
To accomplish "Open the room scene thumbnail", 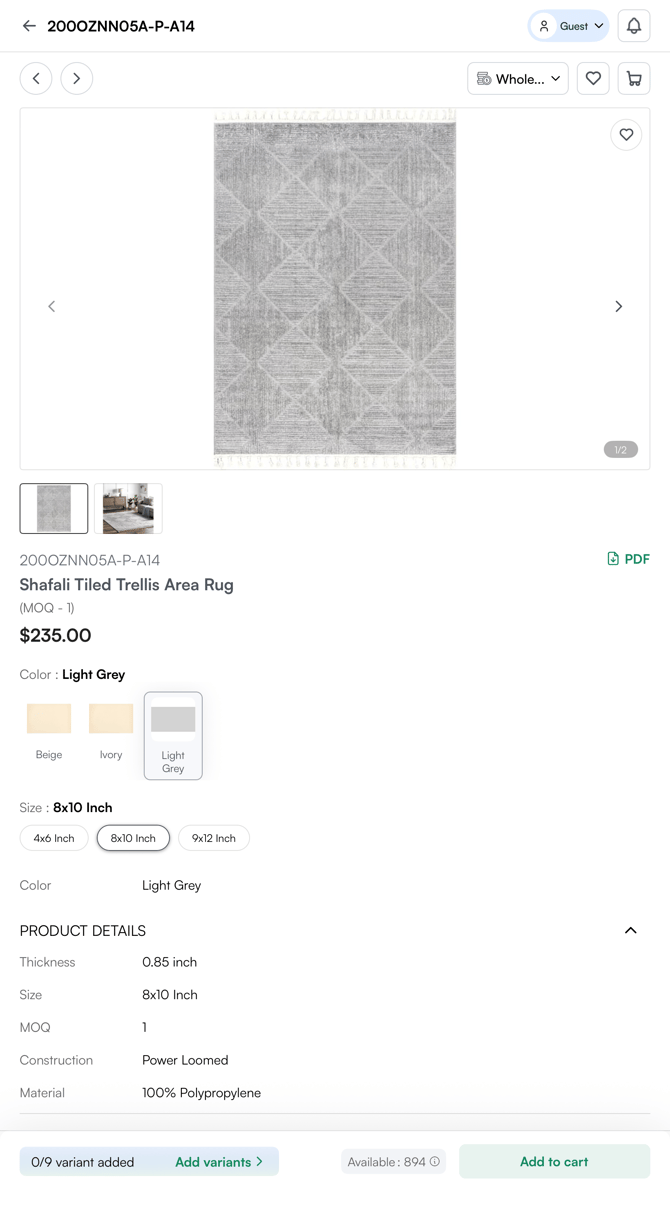I will tap(128, 508).
